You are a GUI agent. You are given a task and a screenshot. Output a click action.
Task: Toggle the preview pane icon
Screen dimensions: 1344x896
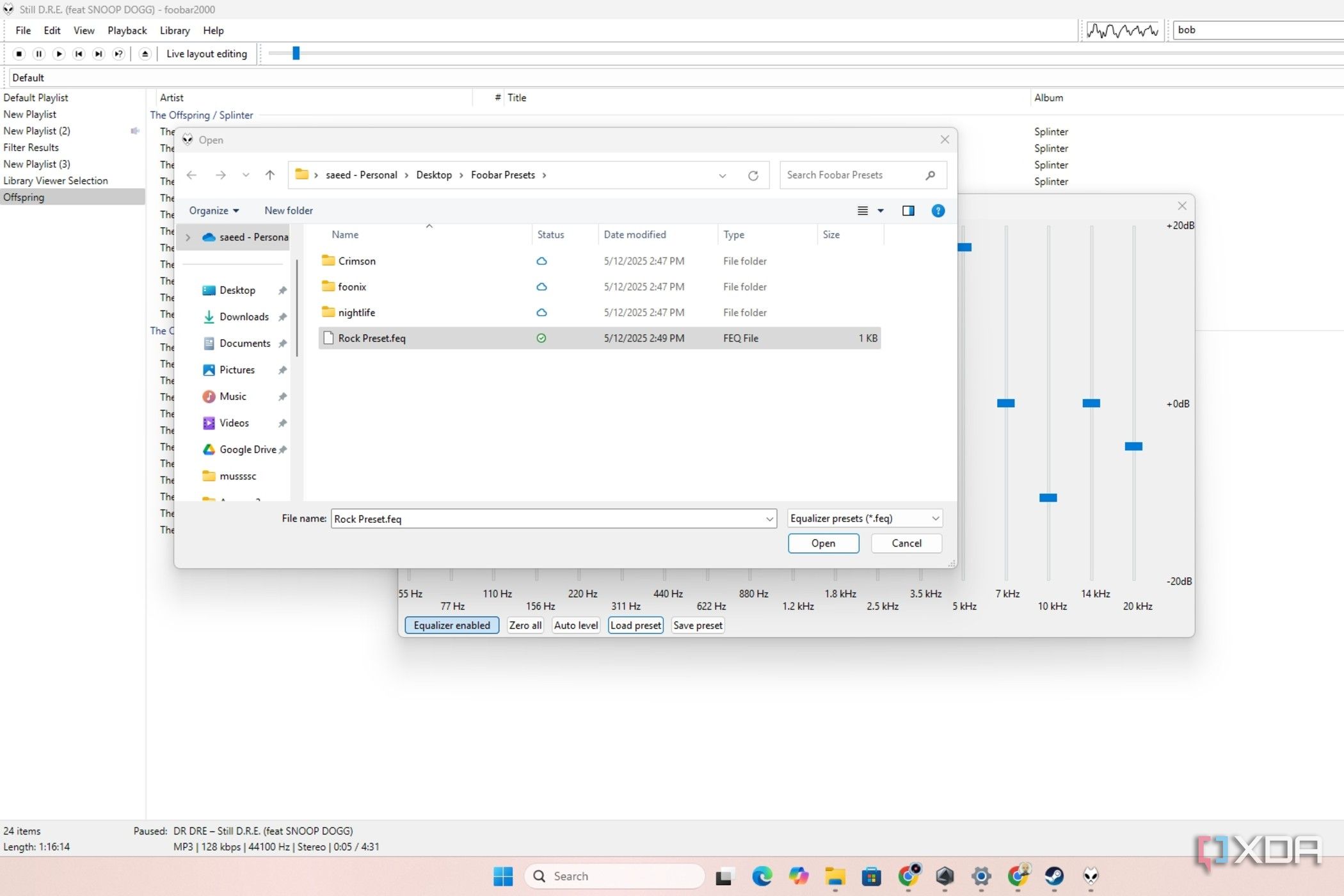(908, 211)
